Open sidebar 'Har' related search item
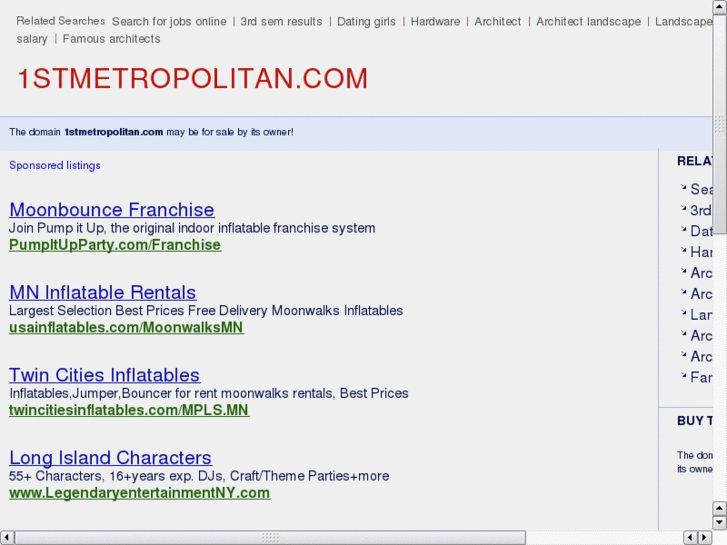 coord(701,251)
